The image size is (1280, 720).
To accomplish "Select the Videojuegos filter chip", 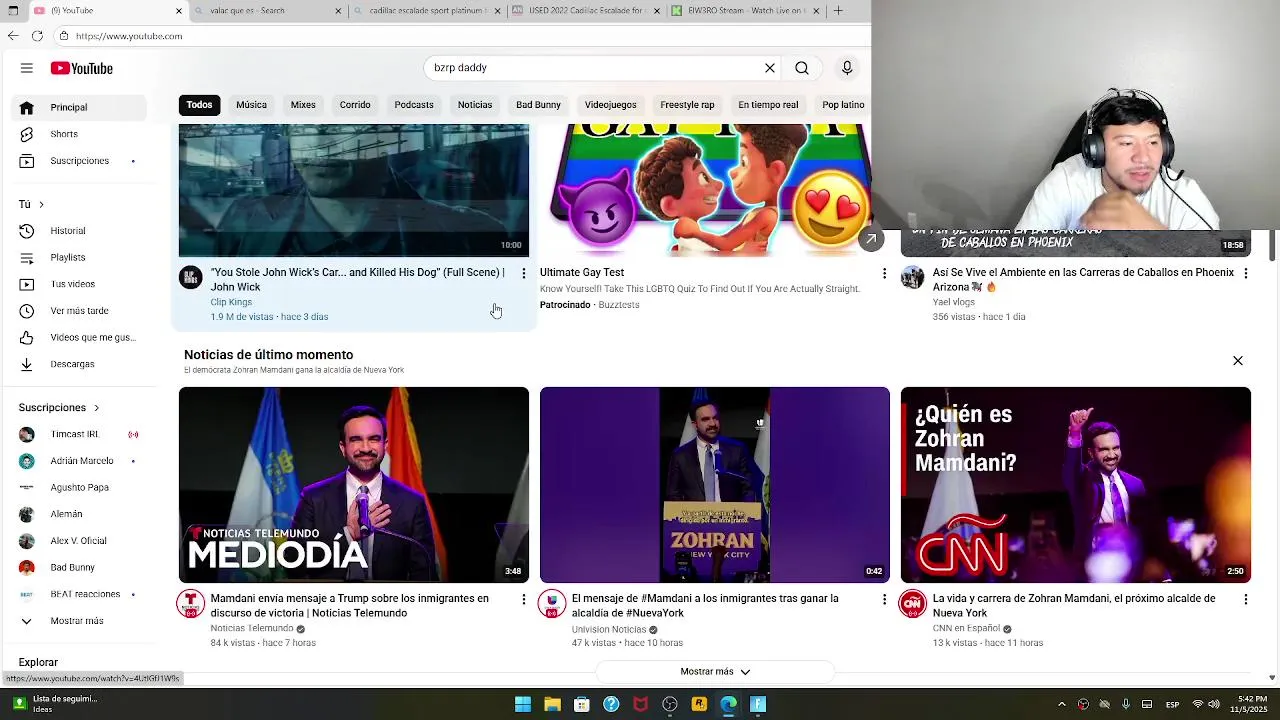I will 611,105.
